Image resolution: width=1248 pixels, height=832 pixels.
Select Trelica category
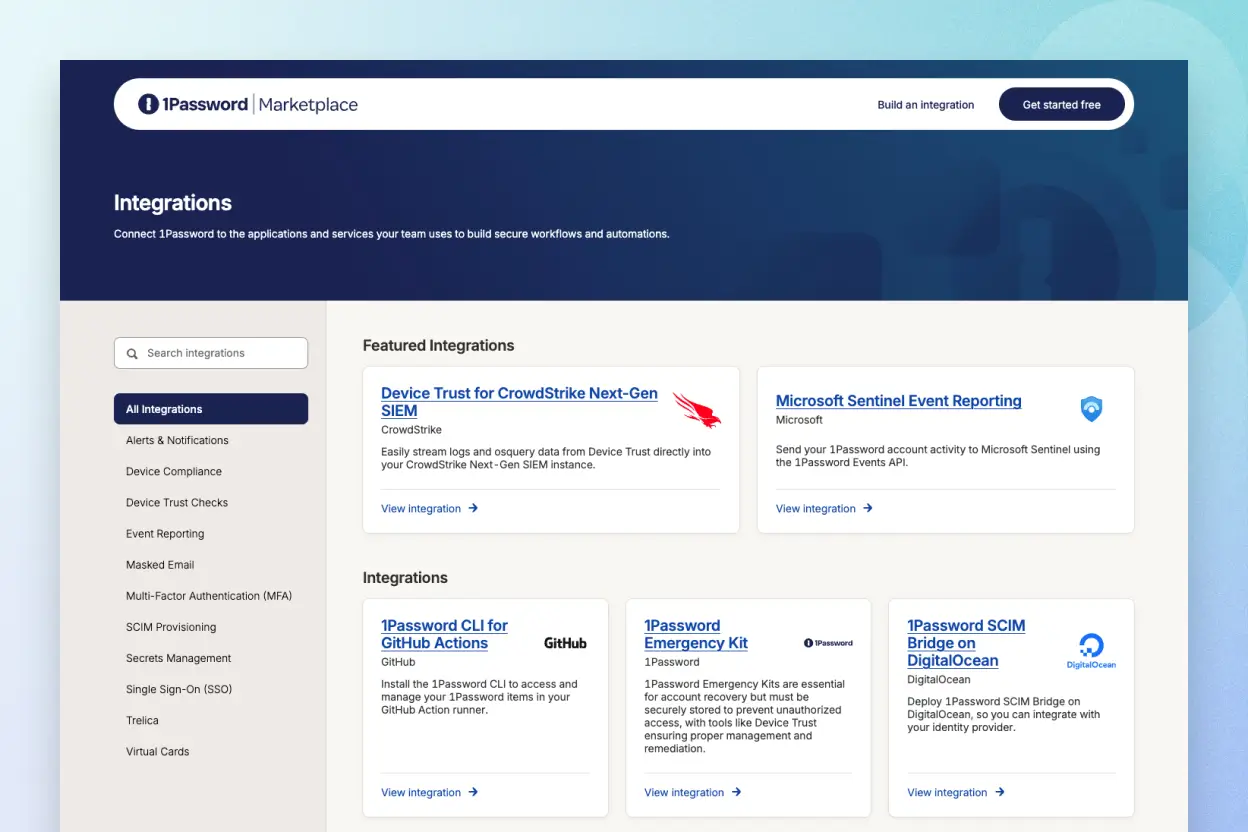tap(211, 720)
